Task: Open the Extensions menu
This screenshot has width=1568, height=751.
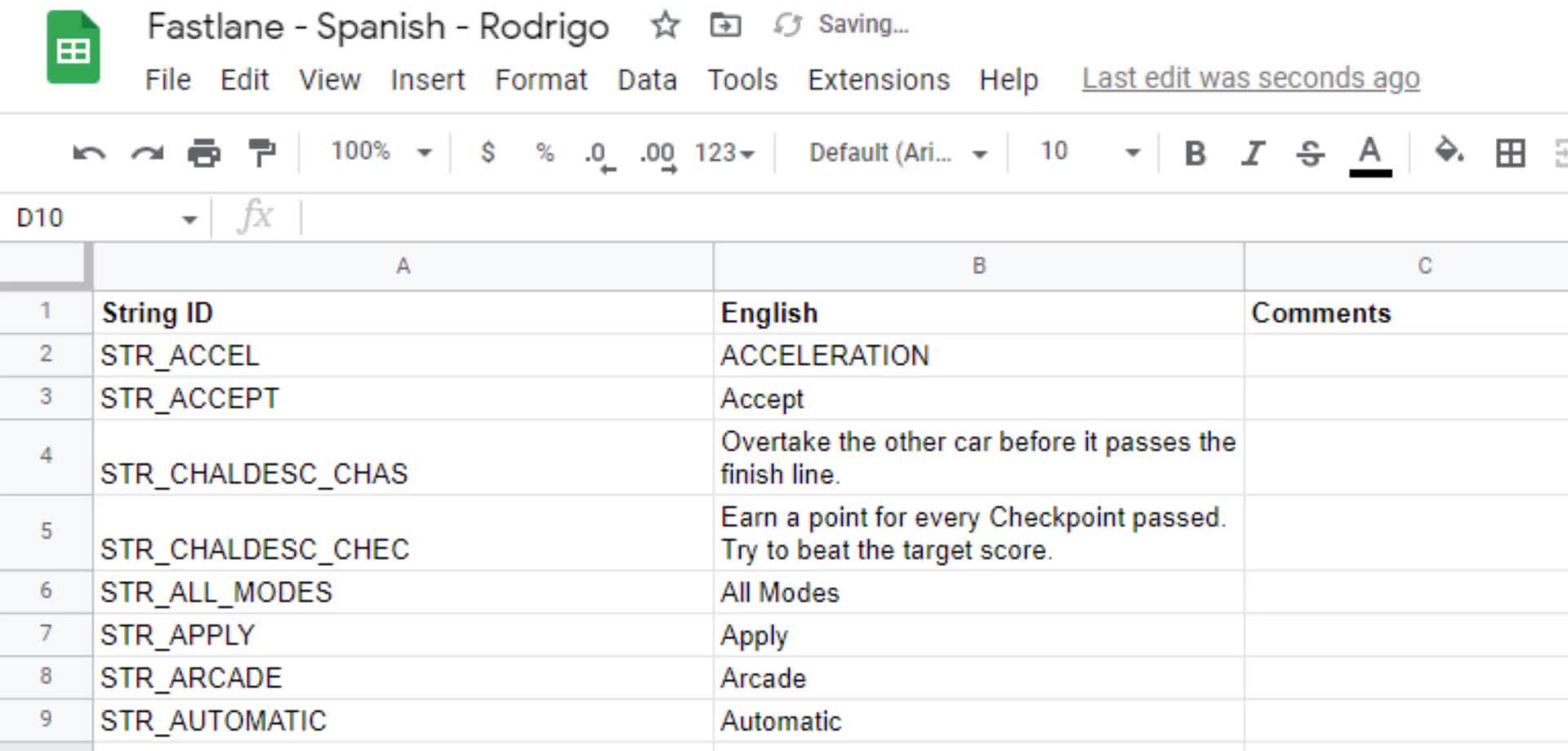Action: [x=878, y=80]
